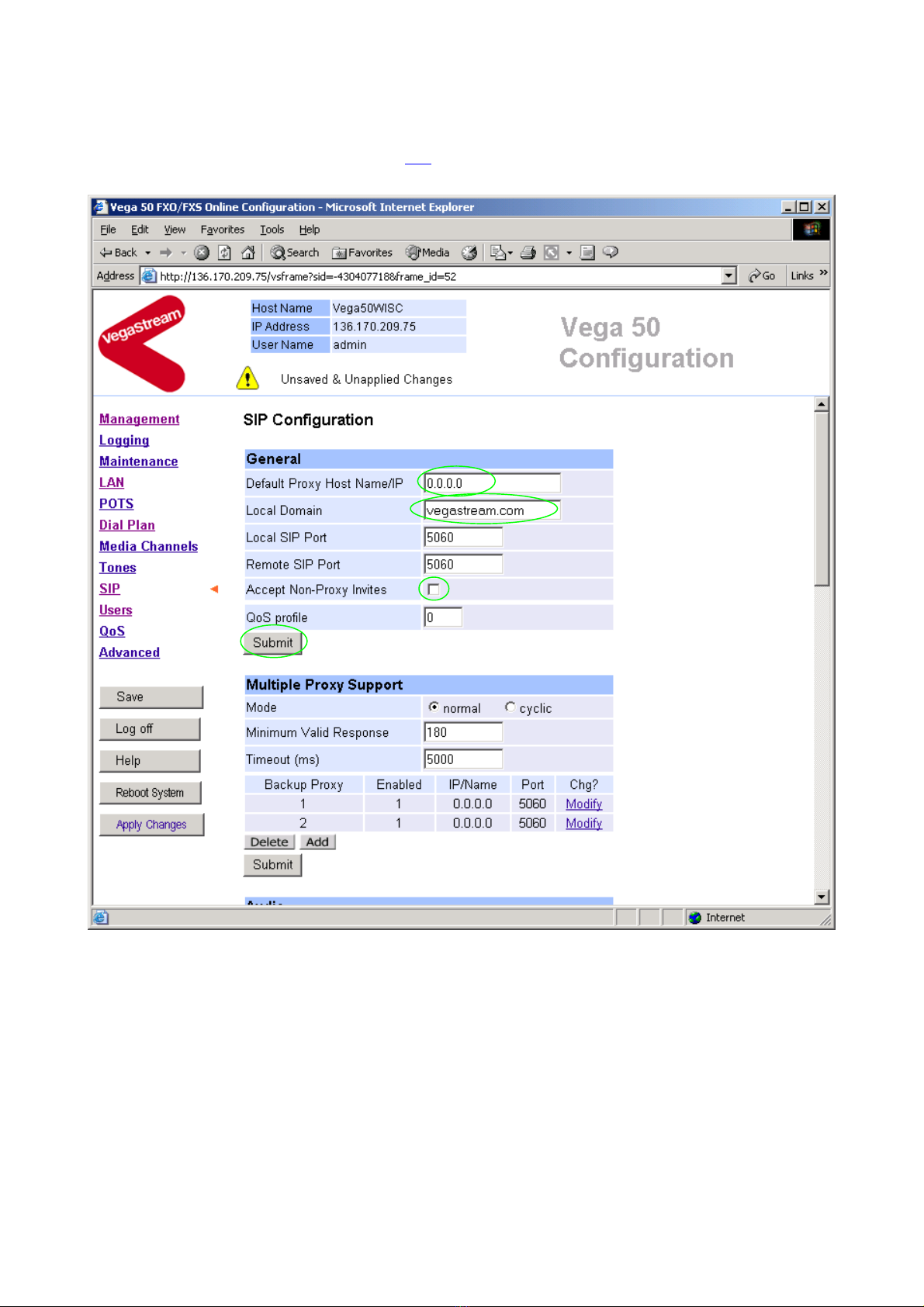Submit the General section settings
924x1307 pixels.
[273, 643]
